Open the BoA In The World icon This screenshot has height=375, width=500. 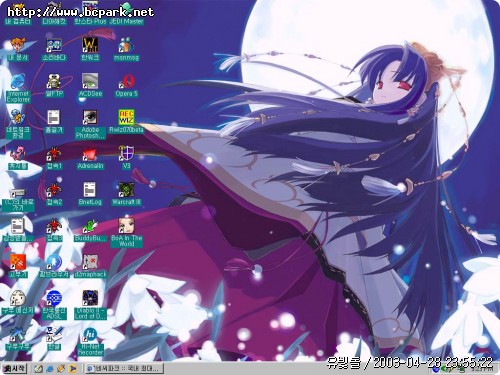(126, 232)
